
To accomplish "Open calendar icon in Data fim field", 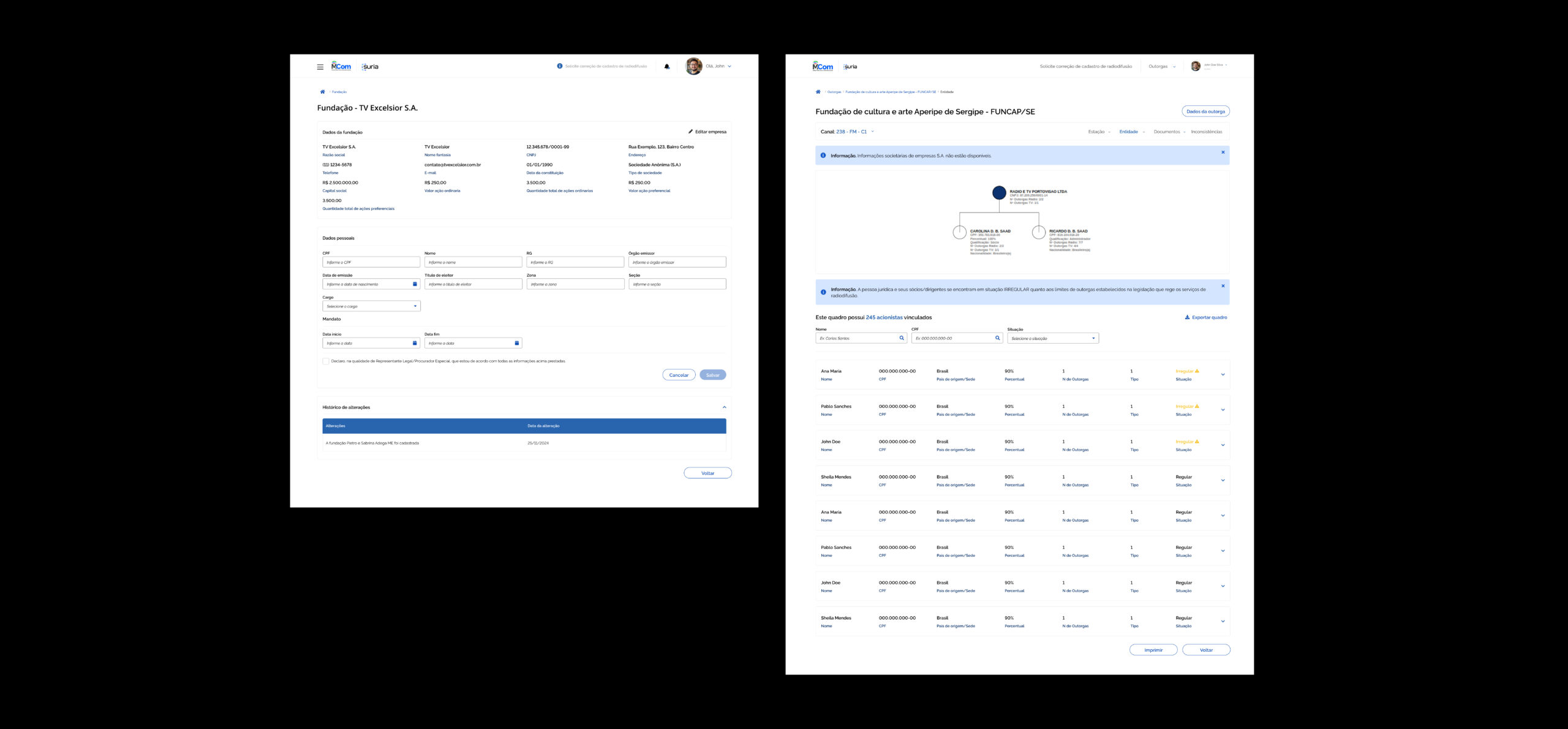I will [516, 343].
